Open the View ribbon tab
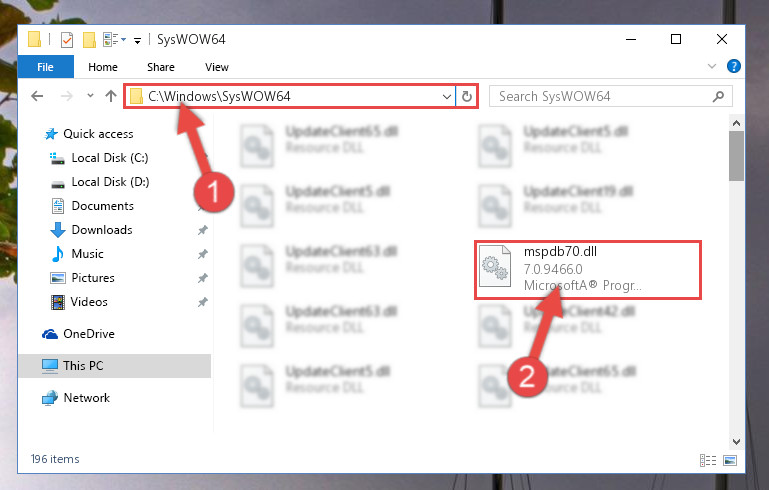This screenshot has height=490, width=769. [x=217, y=67]
